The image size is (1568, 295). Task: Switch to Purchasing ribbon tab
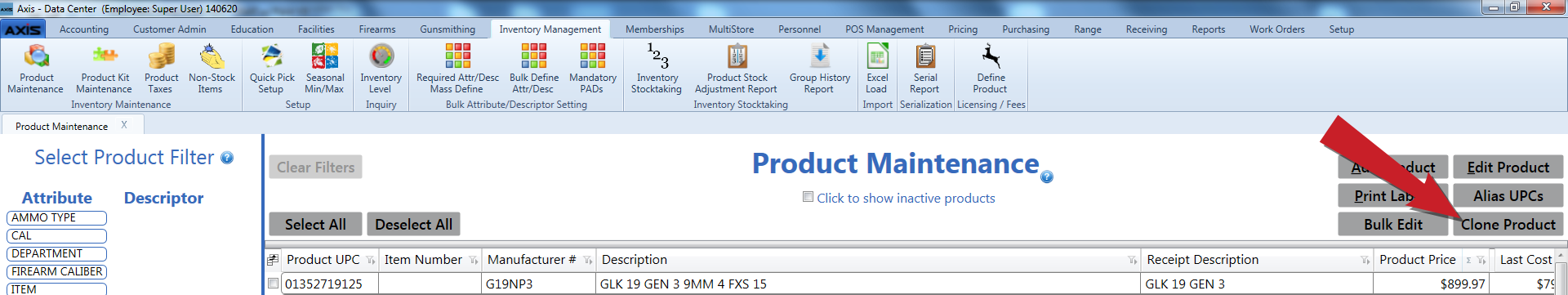(1026, 29)
